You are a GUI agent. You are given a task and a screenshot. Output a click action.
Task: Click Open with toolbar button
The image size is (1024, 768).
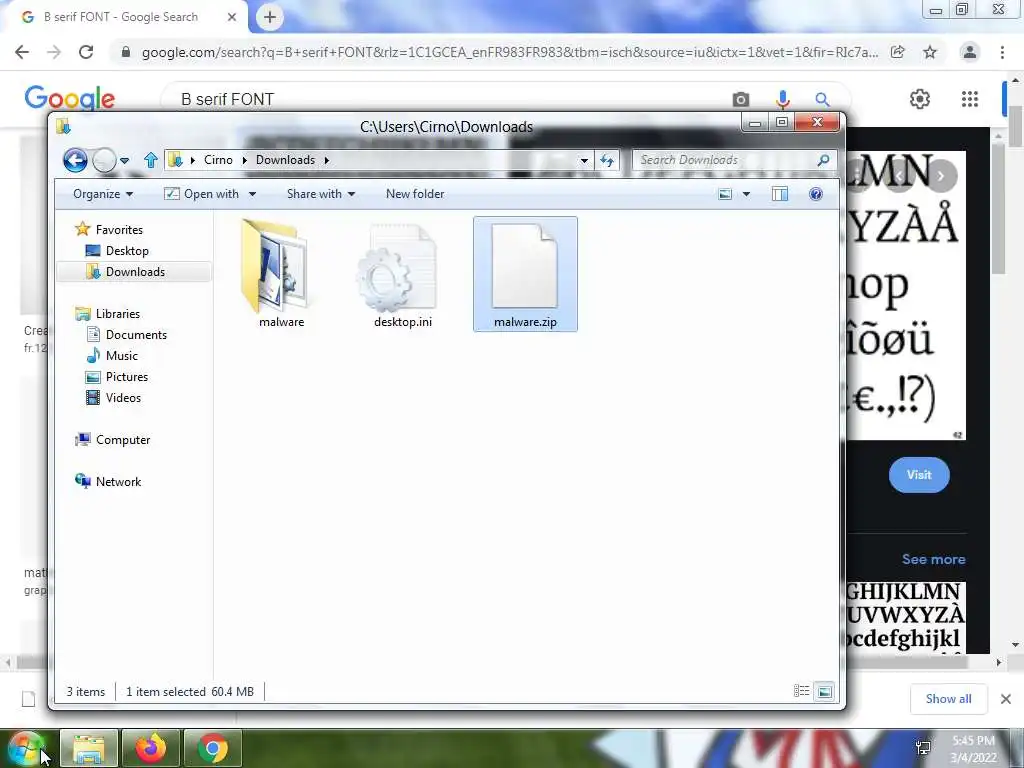click(x=202, y=194)
